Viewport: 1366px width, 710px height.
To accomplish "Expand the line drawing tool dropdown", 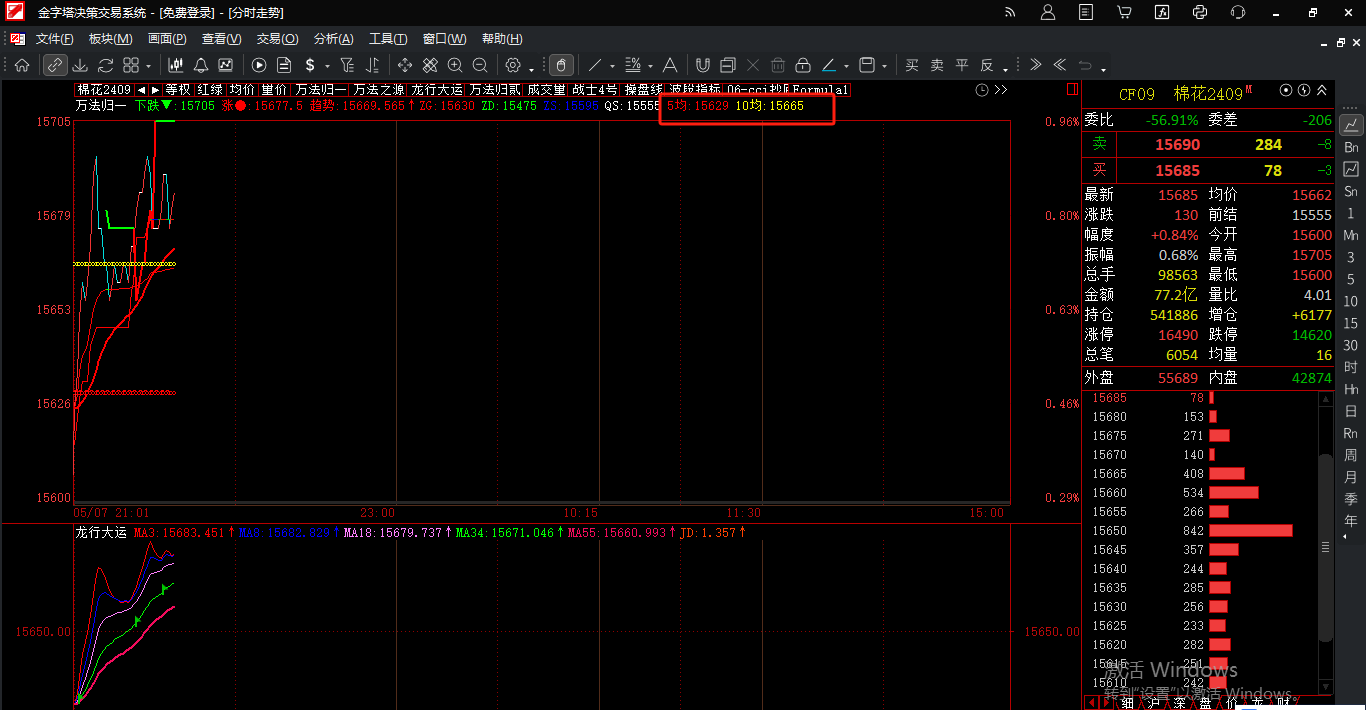I will click(612, 67).
